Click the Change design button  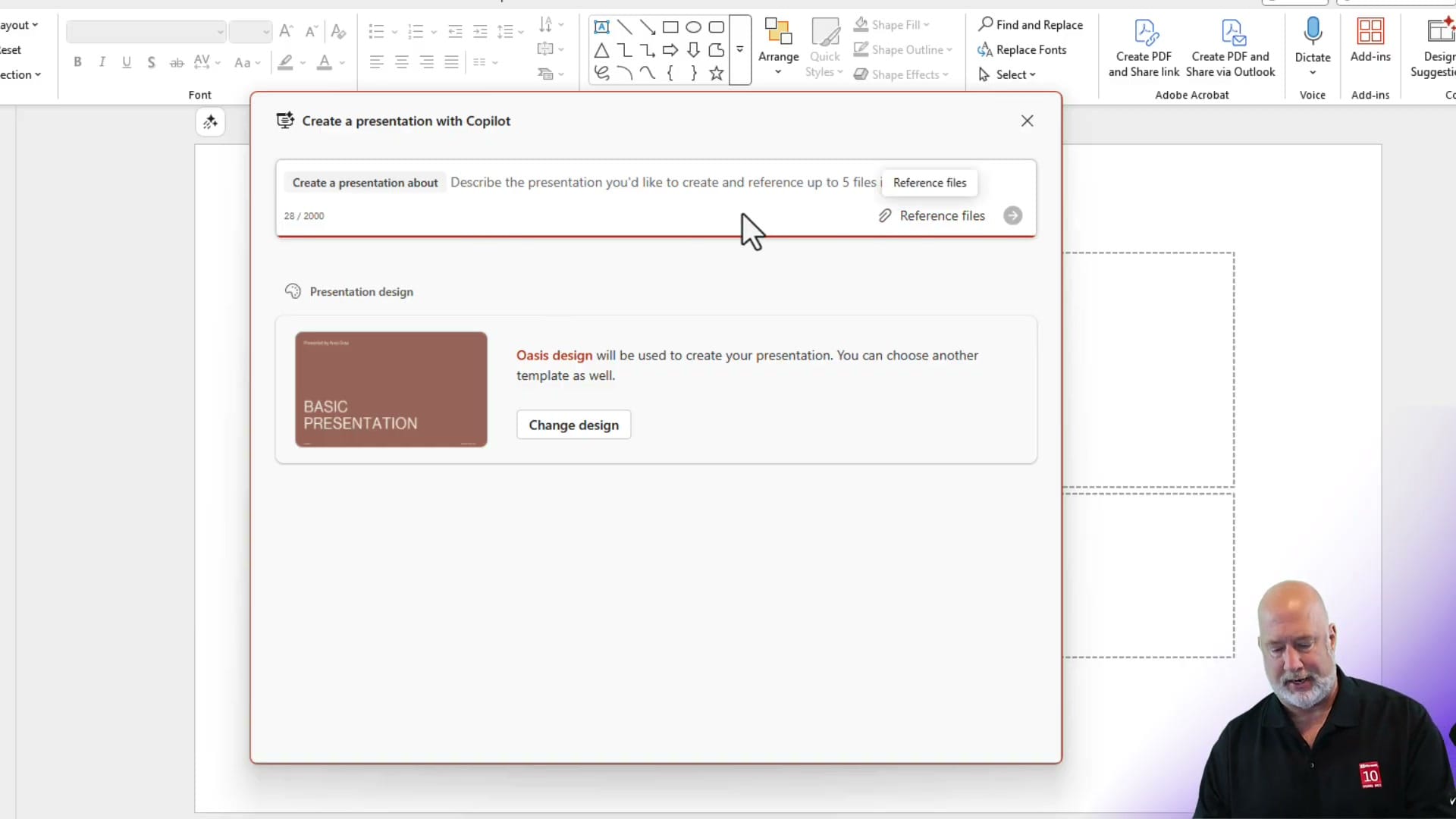(x=573, y=425)
